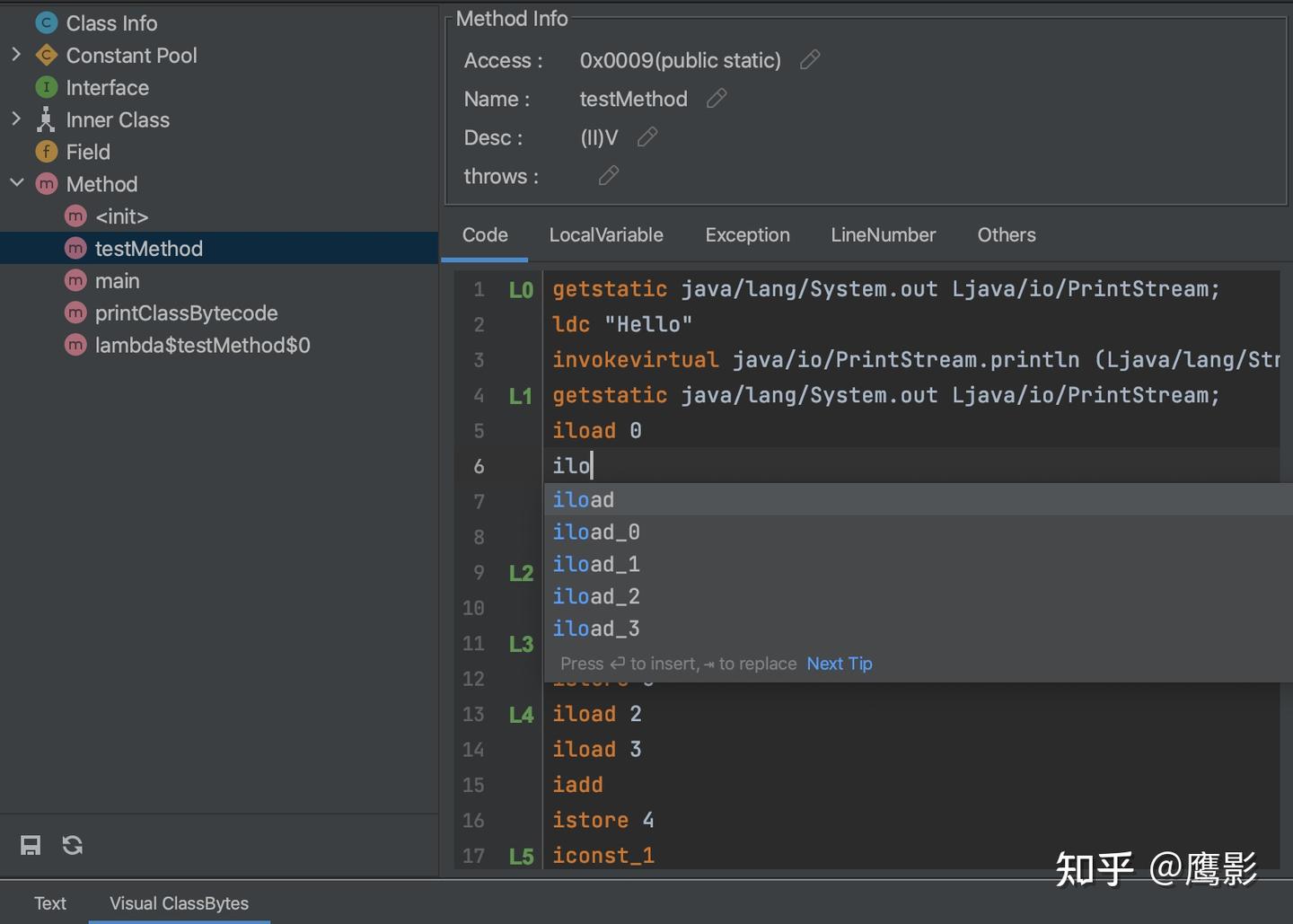This screenshot has width=1293, height=924.
Task: Collapse the Method tree node
Action: (16, 183)
